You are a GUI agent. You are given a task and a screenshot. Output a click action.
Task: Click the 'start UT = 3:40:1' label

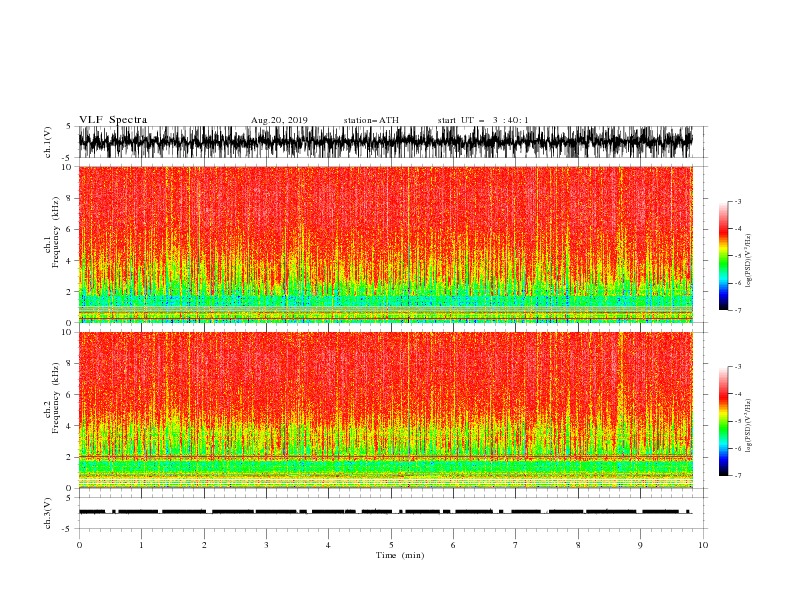tap(483, 120)
